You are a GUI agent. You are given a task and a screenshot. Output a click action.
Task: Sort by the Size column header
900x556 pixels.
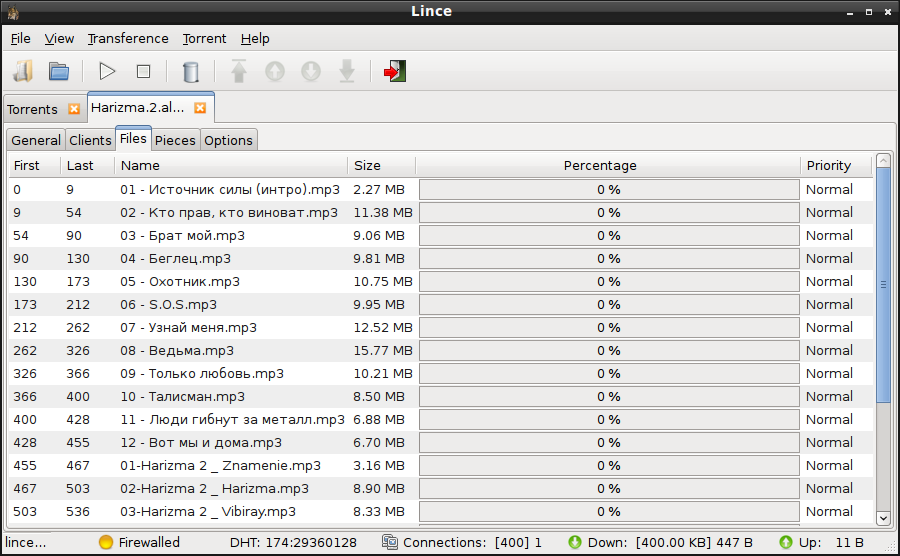point(382,166)
